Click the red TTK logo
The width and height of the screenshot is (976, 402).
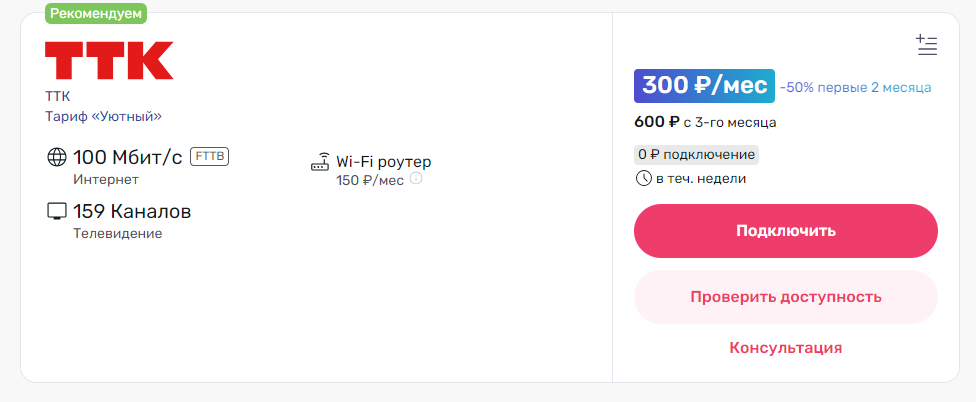coord(109,60)
